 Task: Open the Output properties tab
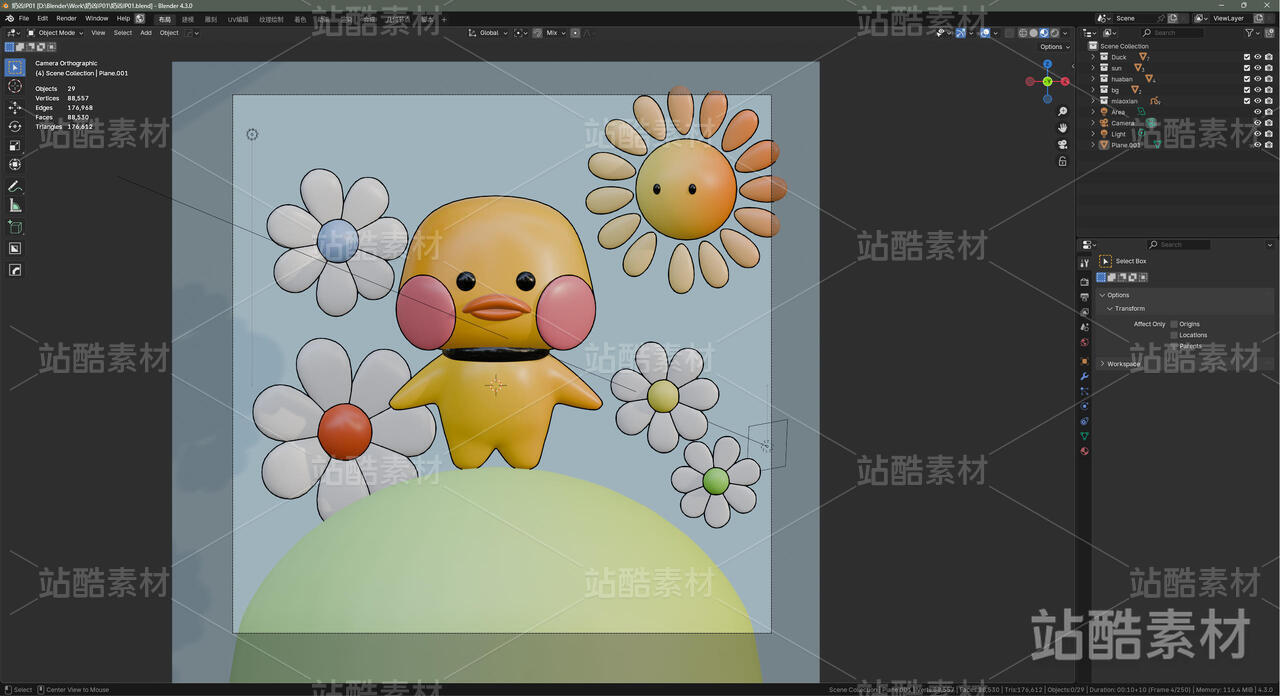point(1084,297)
